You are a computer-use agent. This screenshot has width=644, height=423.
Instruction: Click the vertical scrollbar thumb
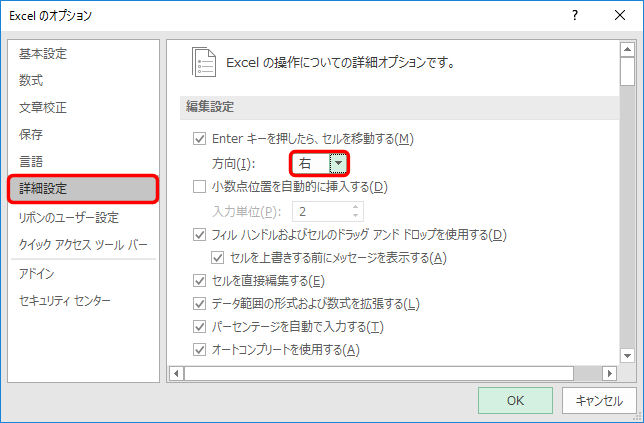click(x=627, y=71)
